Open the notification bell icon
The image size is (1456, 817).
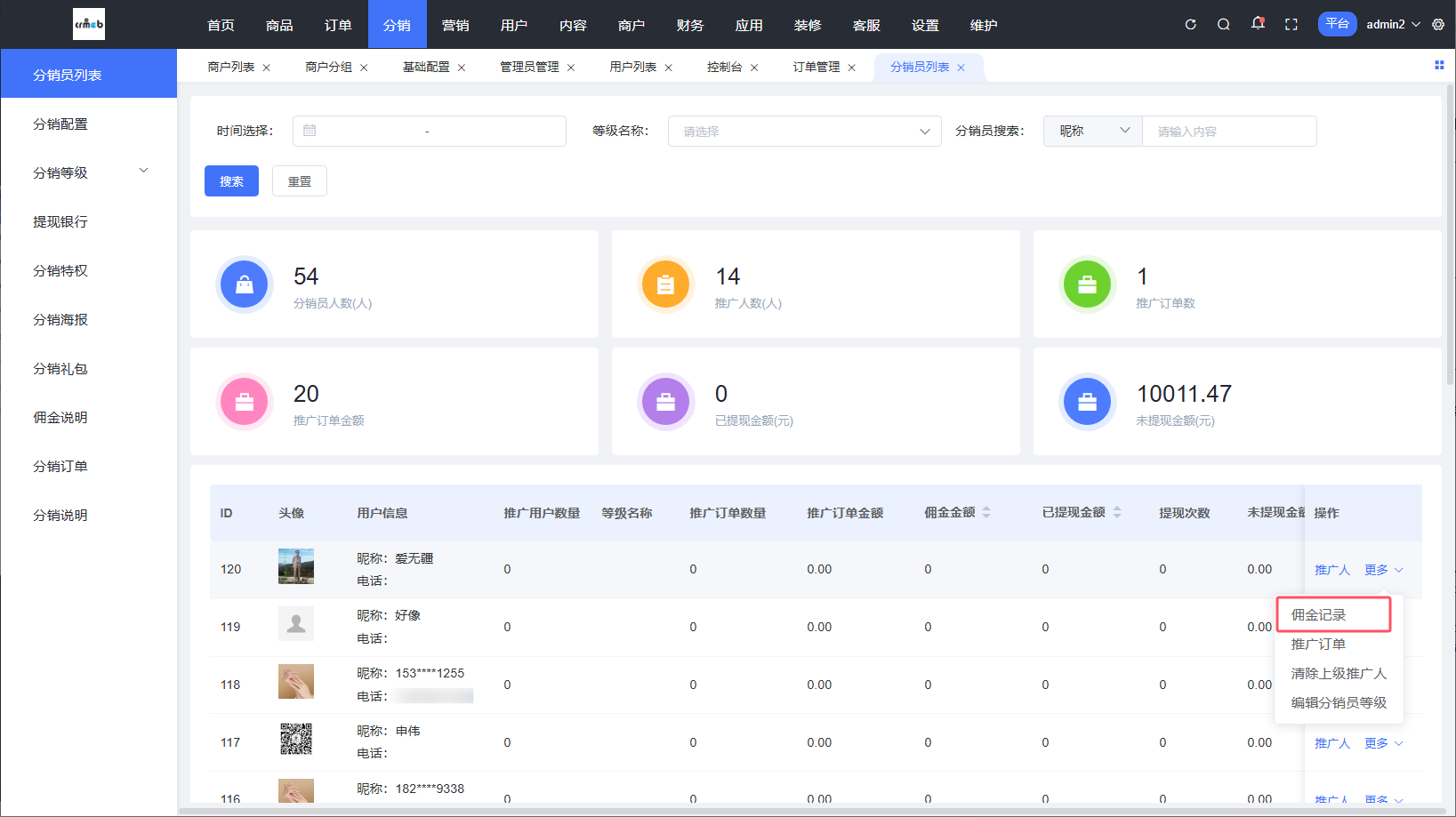(1258, 23)
